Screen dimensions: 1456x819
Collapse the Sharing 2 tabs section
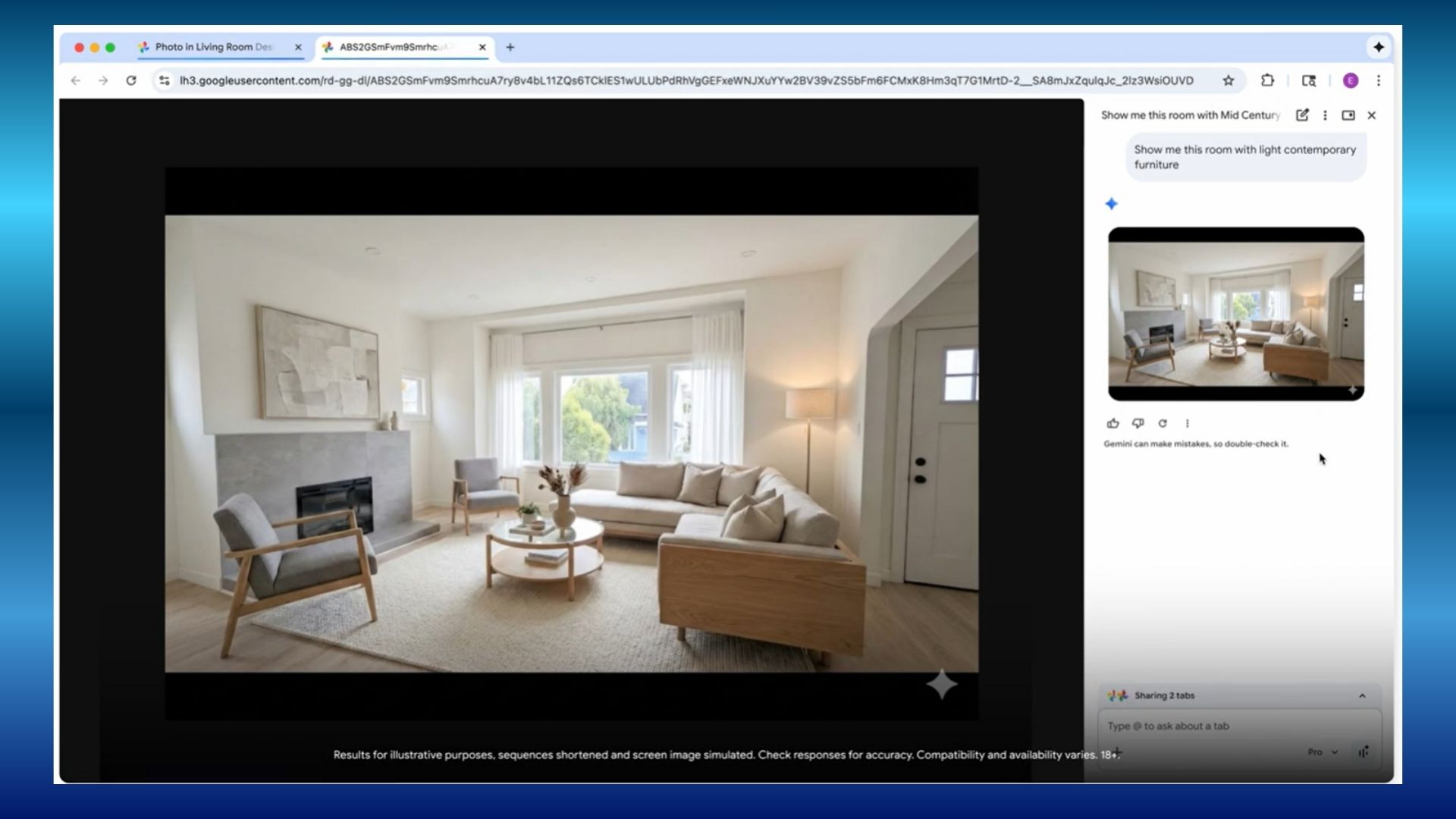click(x=1361, y=695)
